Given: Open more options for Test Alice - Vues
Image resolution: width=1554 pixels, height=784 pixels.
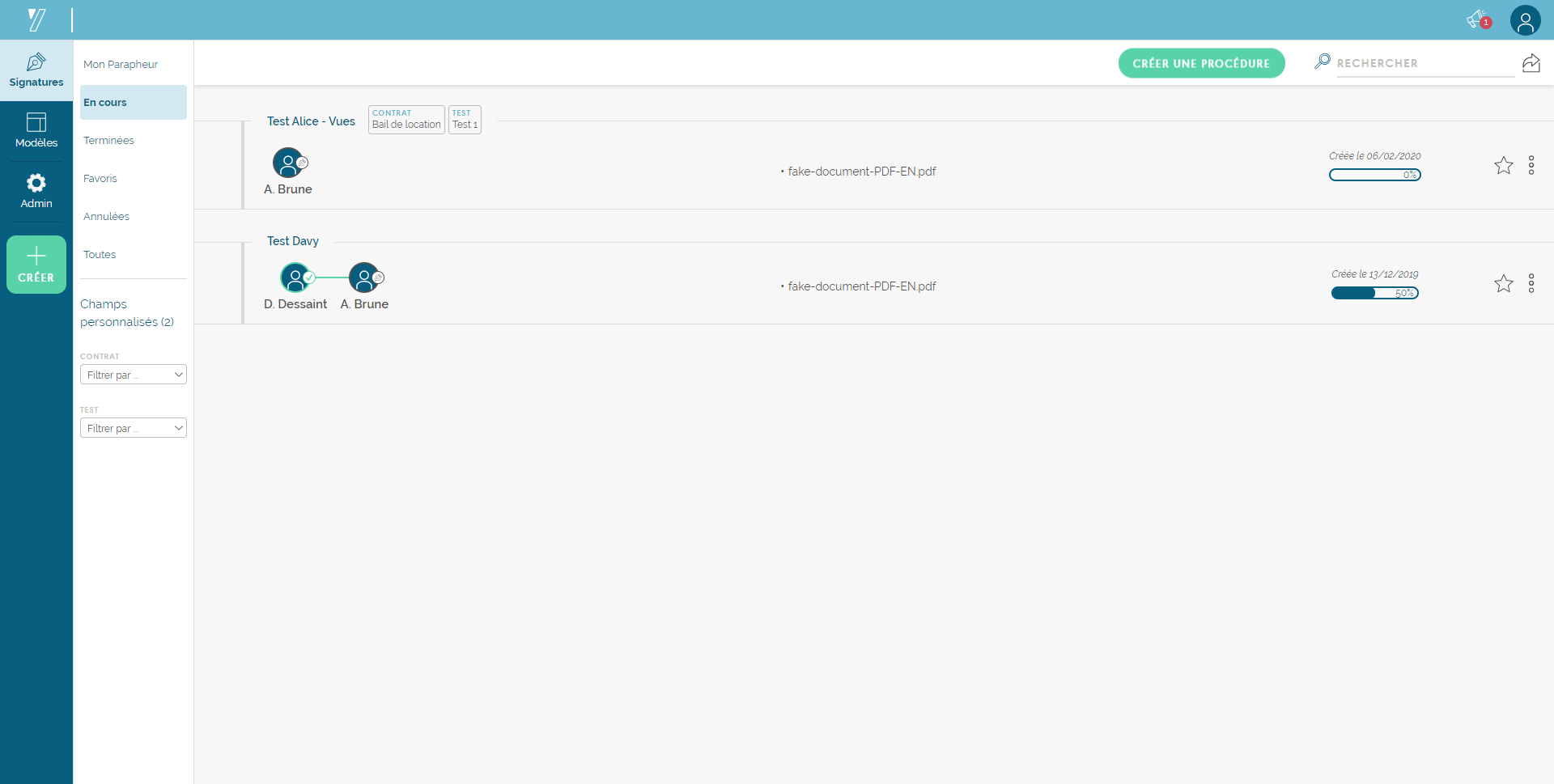Looking at the screenshot, I should pos(1531,165).
